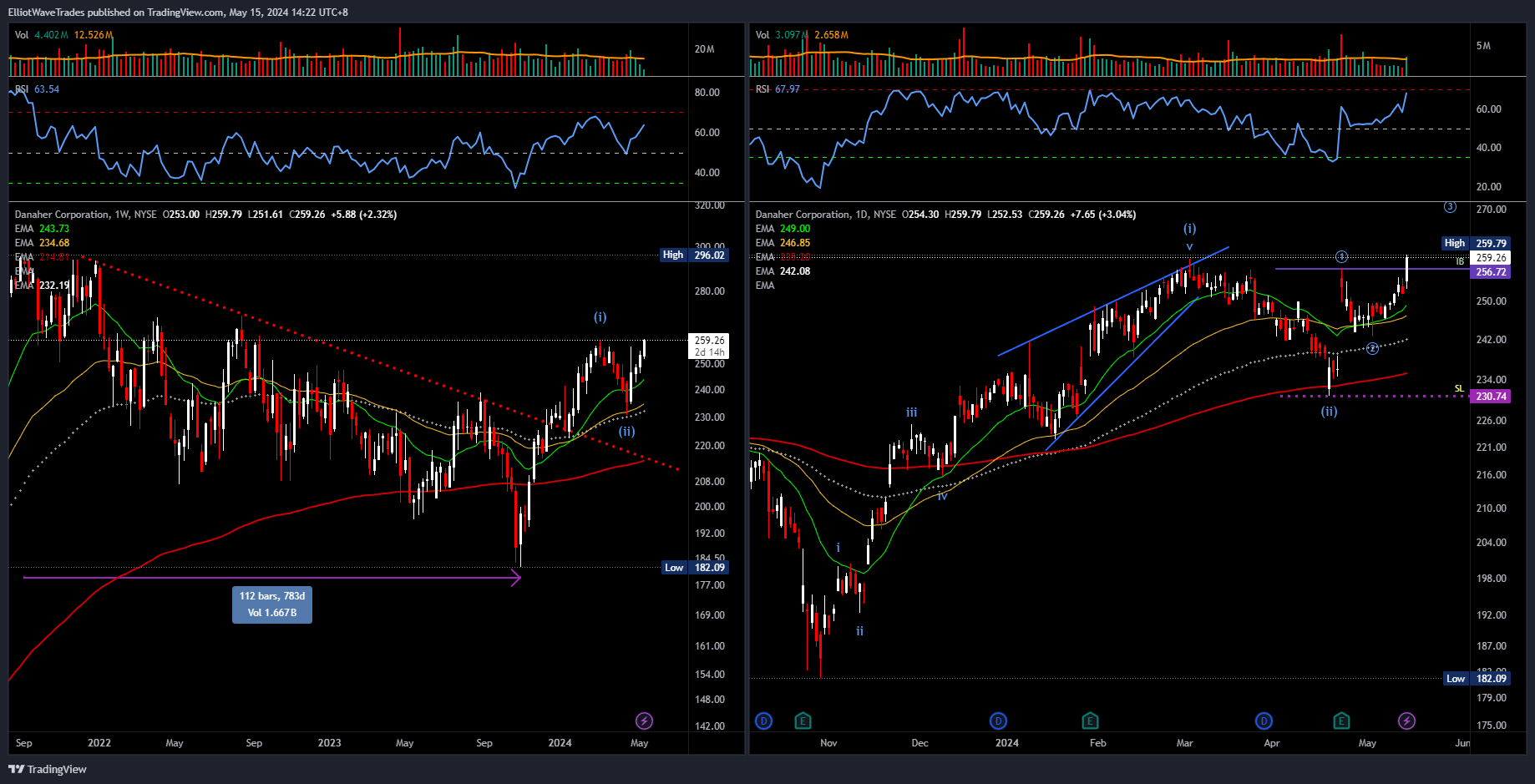Click the earnings E marker just left of the Nov label

click(x=803, y=721)
